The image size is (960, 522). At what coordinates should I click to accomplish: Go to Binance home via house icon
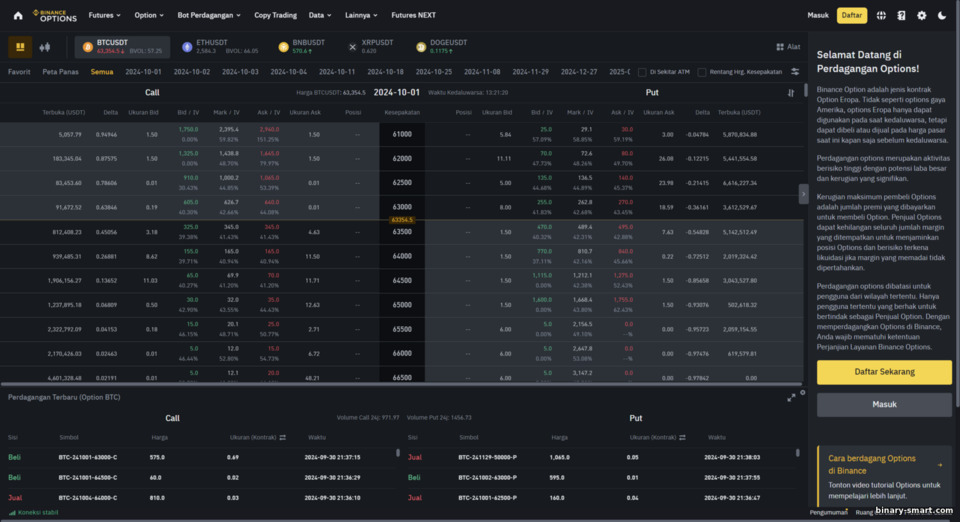[18, 15]
